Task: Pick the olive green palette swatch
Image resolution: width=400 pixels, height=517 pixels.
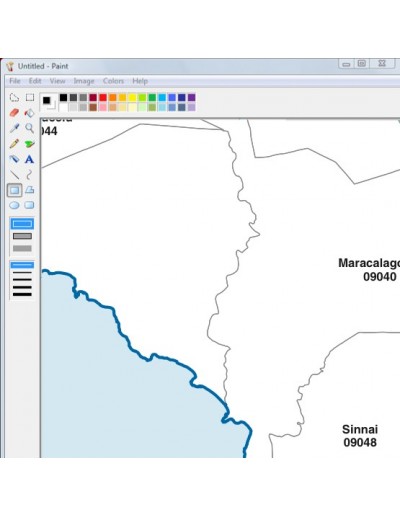Action: (152, 107)
